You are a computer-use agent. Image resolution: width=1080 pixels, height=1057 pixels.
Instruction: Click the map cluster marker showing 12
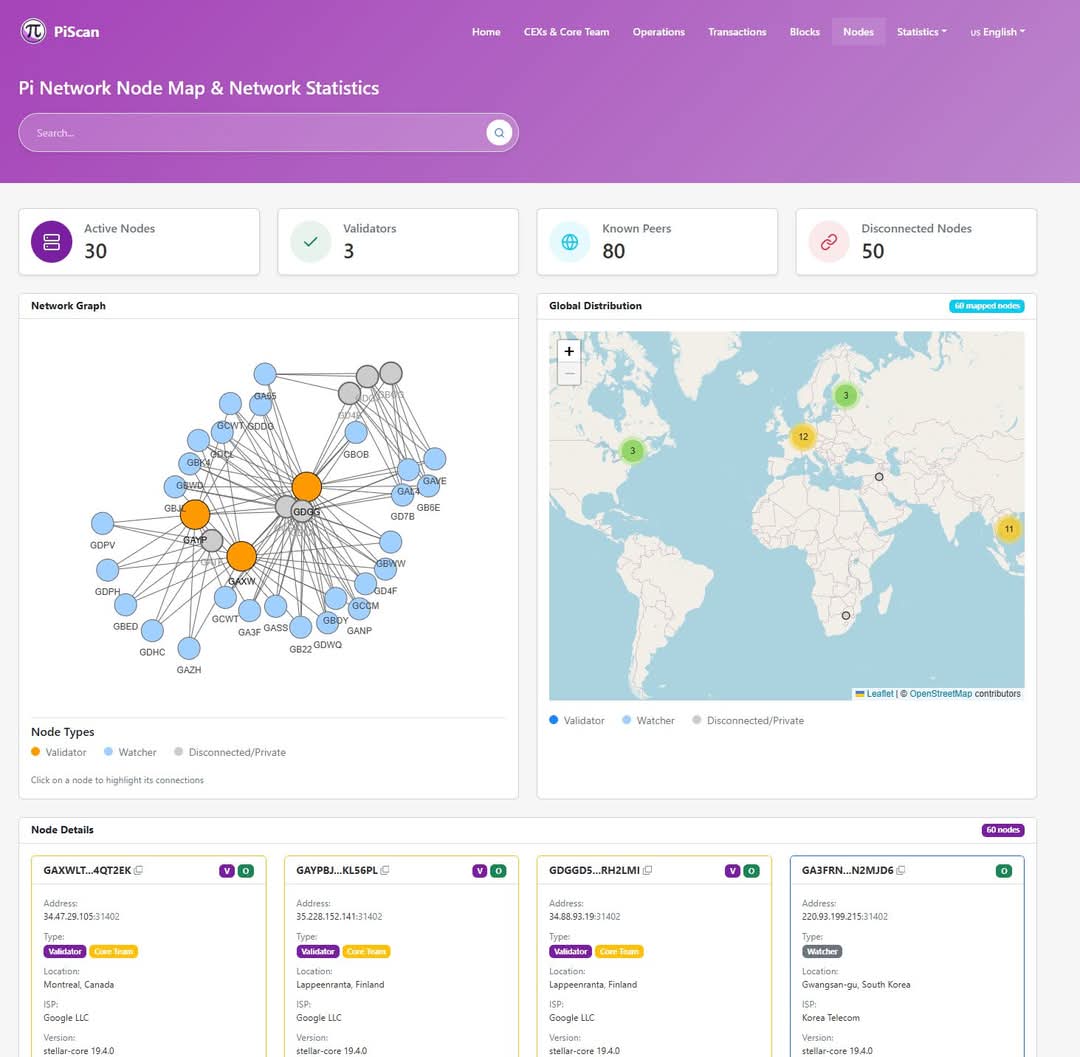[x=803, y=437]
